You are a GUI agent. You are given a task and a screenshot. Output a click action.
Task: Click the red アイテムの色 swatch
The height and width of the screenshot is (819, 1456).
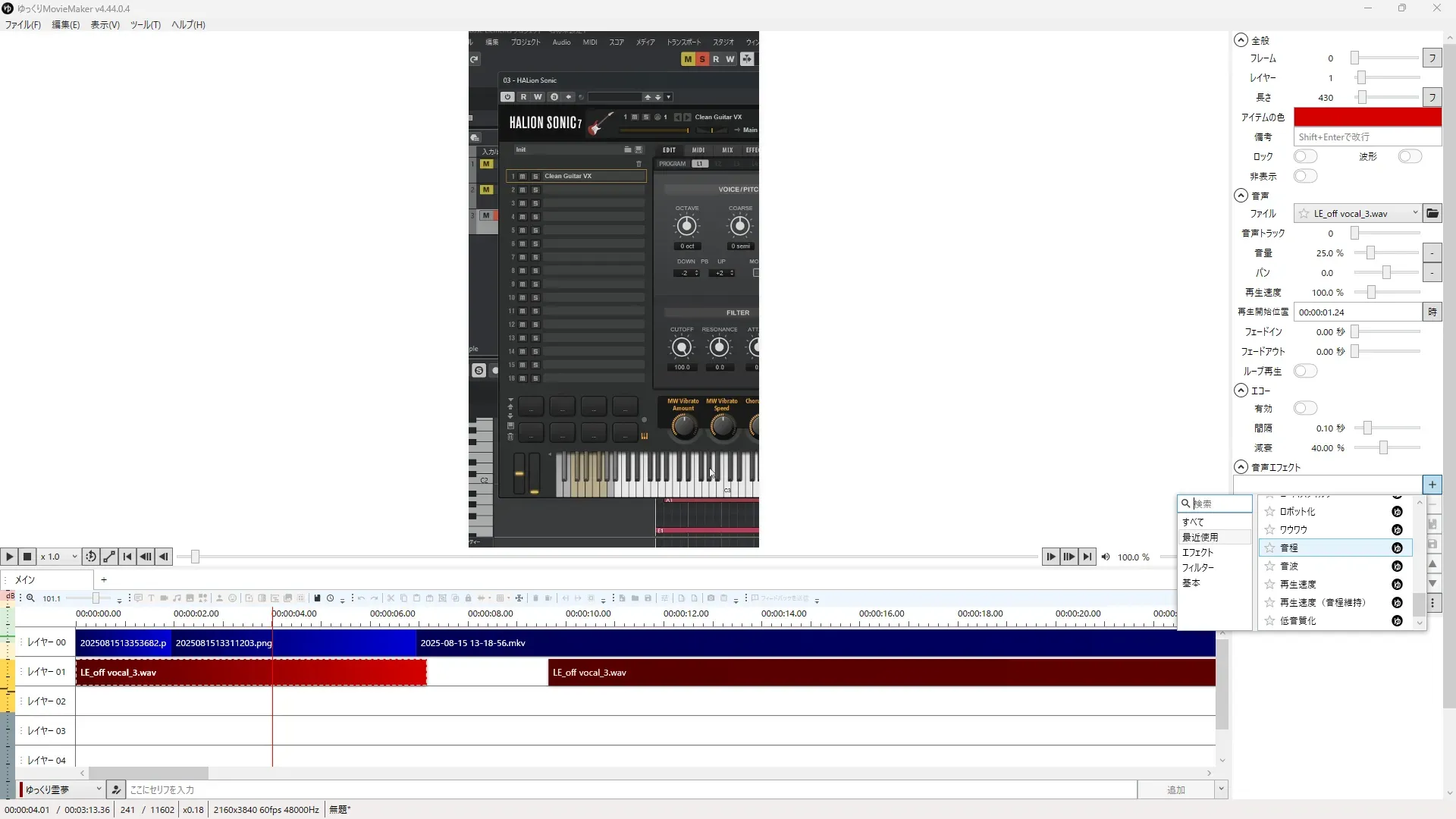[1367, 117]
